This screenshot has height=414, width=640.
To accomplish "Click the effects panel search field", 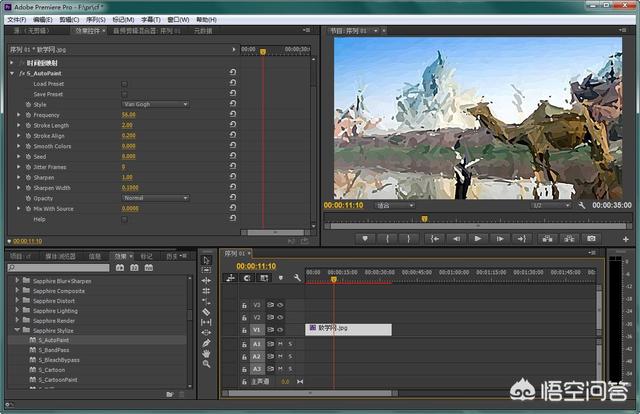I will (x=59, y=268).
